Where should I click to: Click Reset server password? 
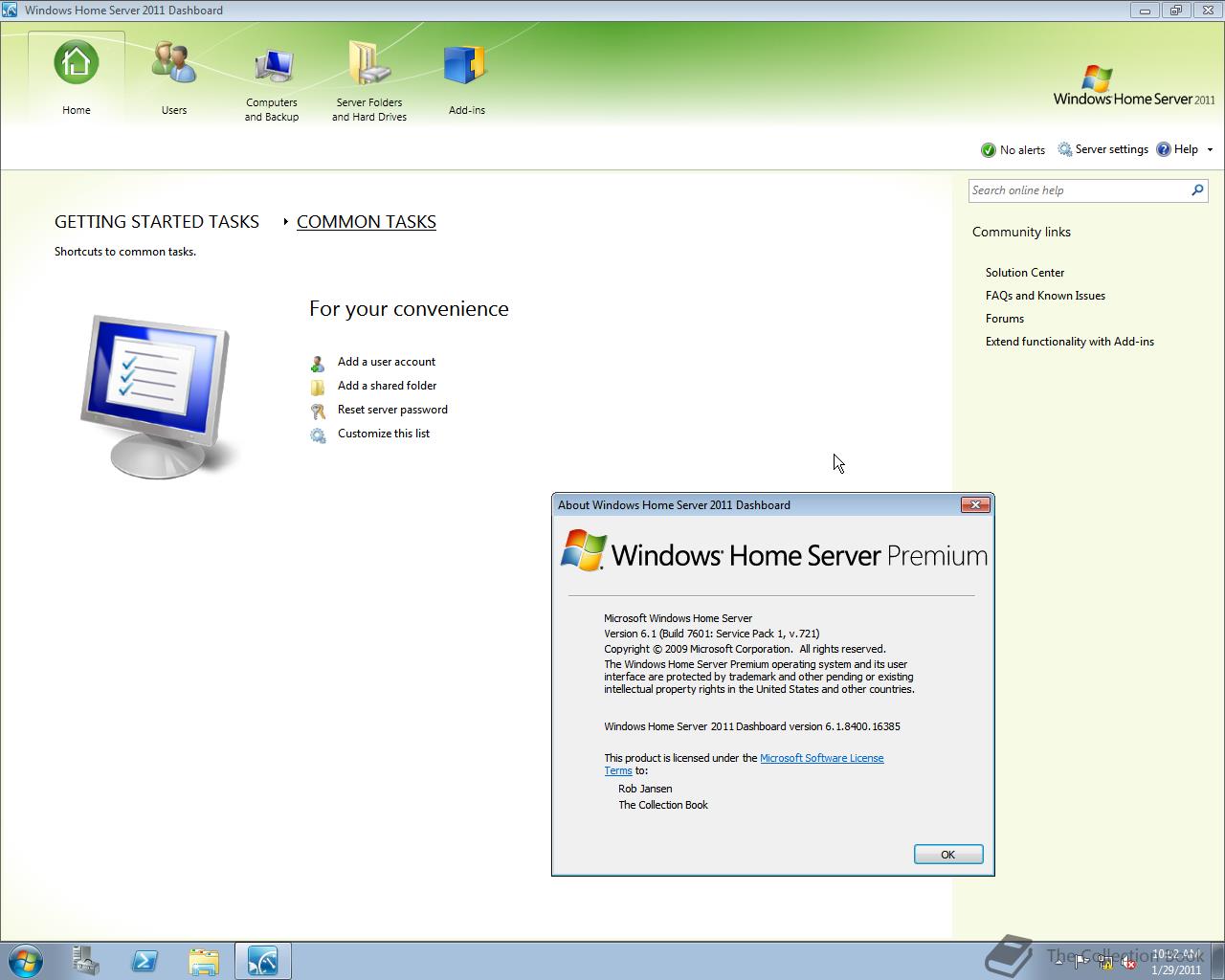[x=392, y=410]
